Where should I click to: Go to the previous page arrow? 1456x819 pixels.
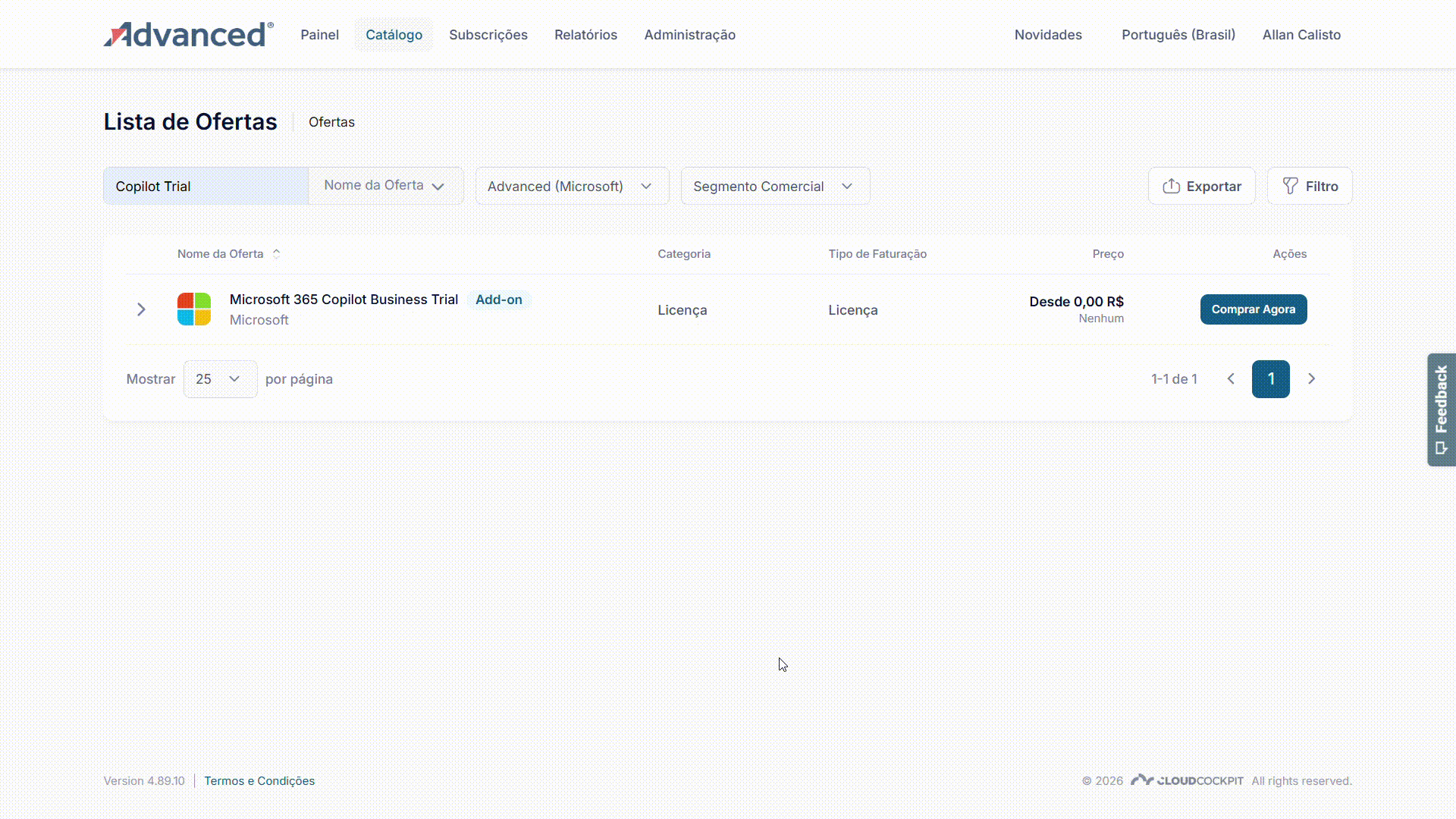point(1231,379)
